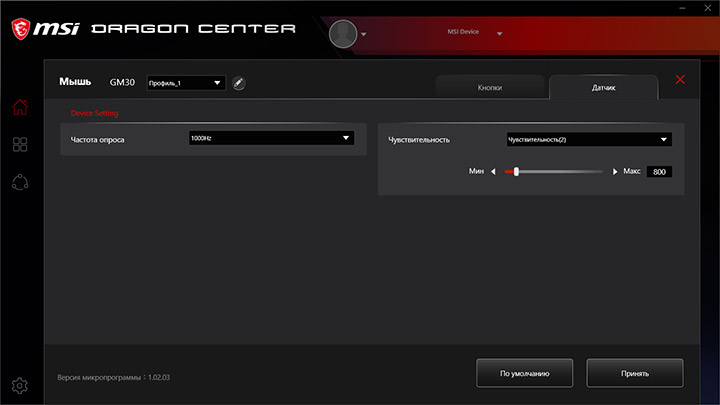The height and width of the screenshot is (405, 720).
Task: Click the GM30 device name
Action: coord(122,83)
